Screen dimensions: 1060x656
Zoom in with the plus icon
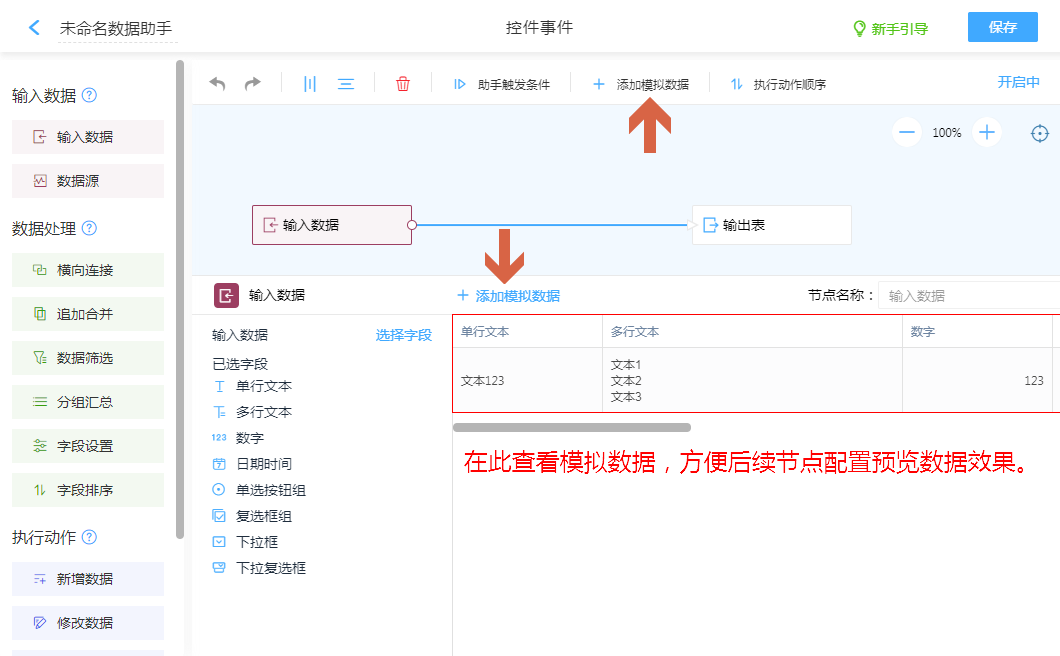(x=987, y=132)
